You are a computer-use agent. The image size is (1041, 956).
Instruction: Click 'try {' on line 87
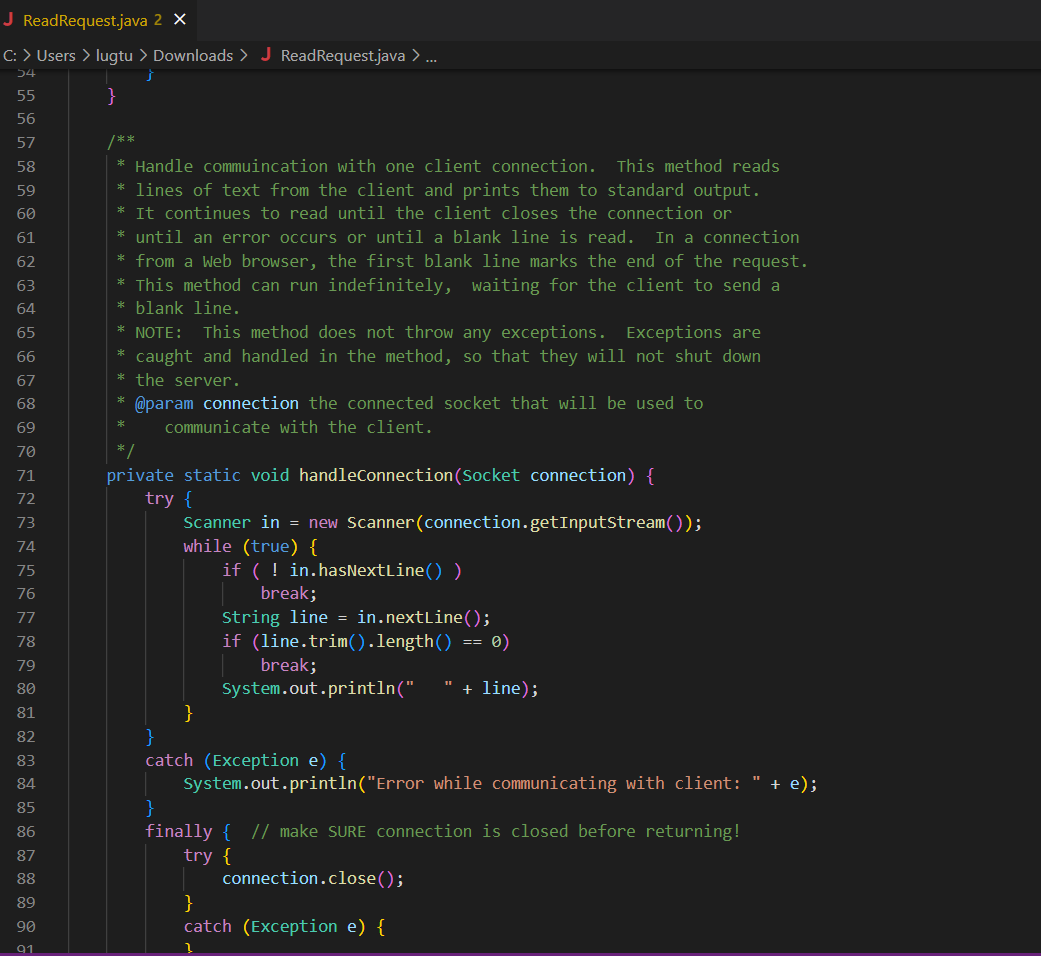(207, 855)
